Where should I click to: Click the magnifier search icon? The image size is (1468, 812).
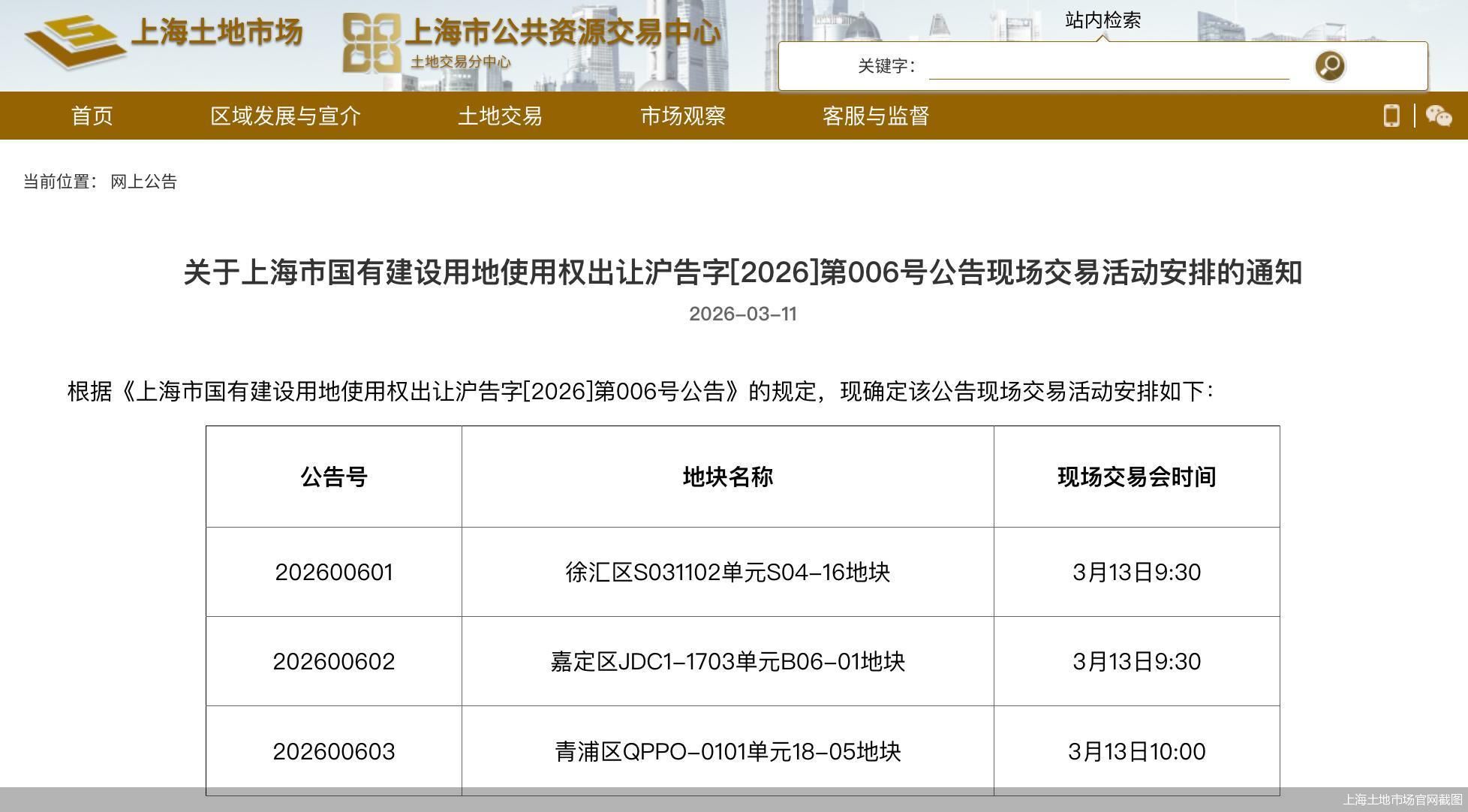1328,66
